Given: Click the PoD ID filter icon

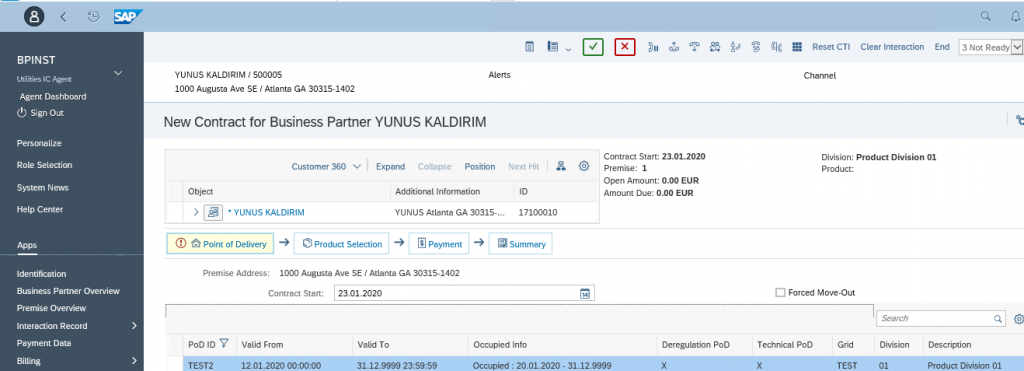Looking at the screenshot, I should point(224,342).
